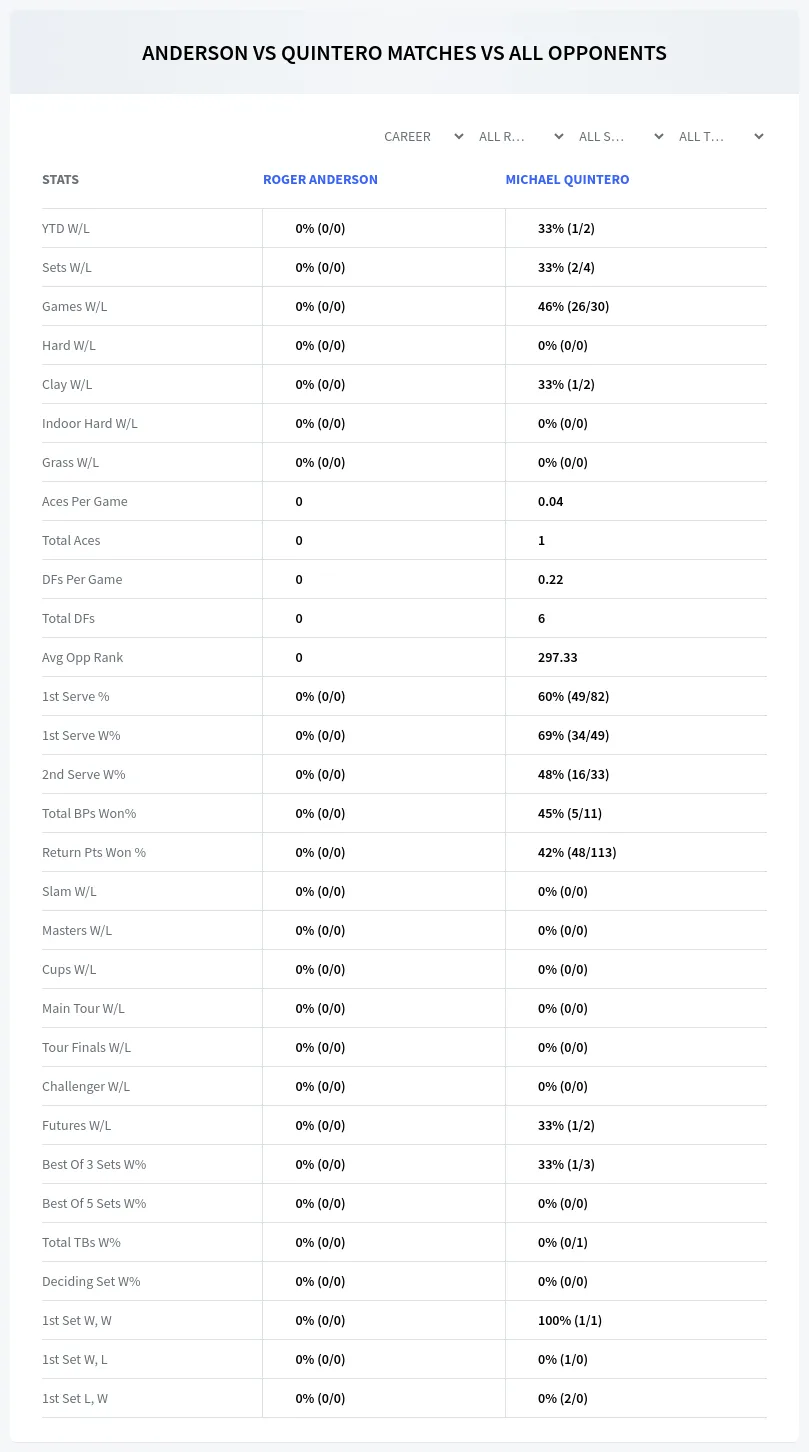The height and width of the screenshot is (1452, 809).
Task: Click the chevron arrow beside ALL T…
Action: 758,136
